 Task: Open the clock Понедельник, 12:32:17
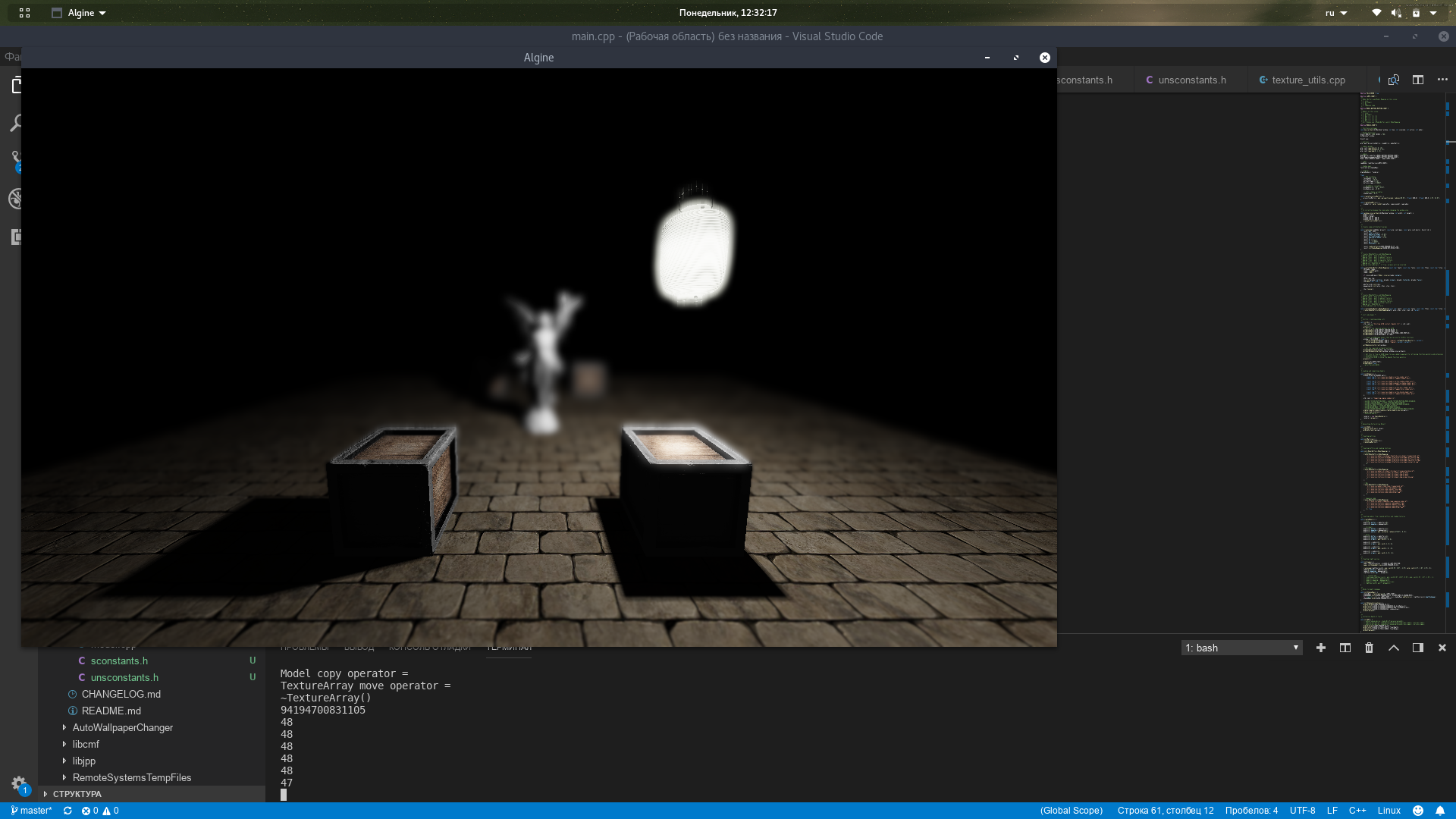click(x=728, y=13)
